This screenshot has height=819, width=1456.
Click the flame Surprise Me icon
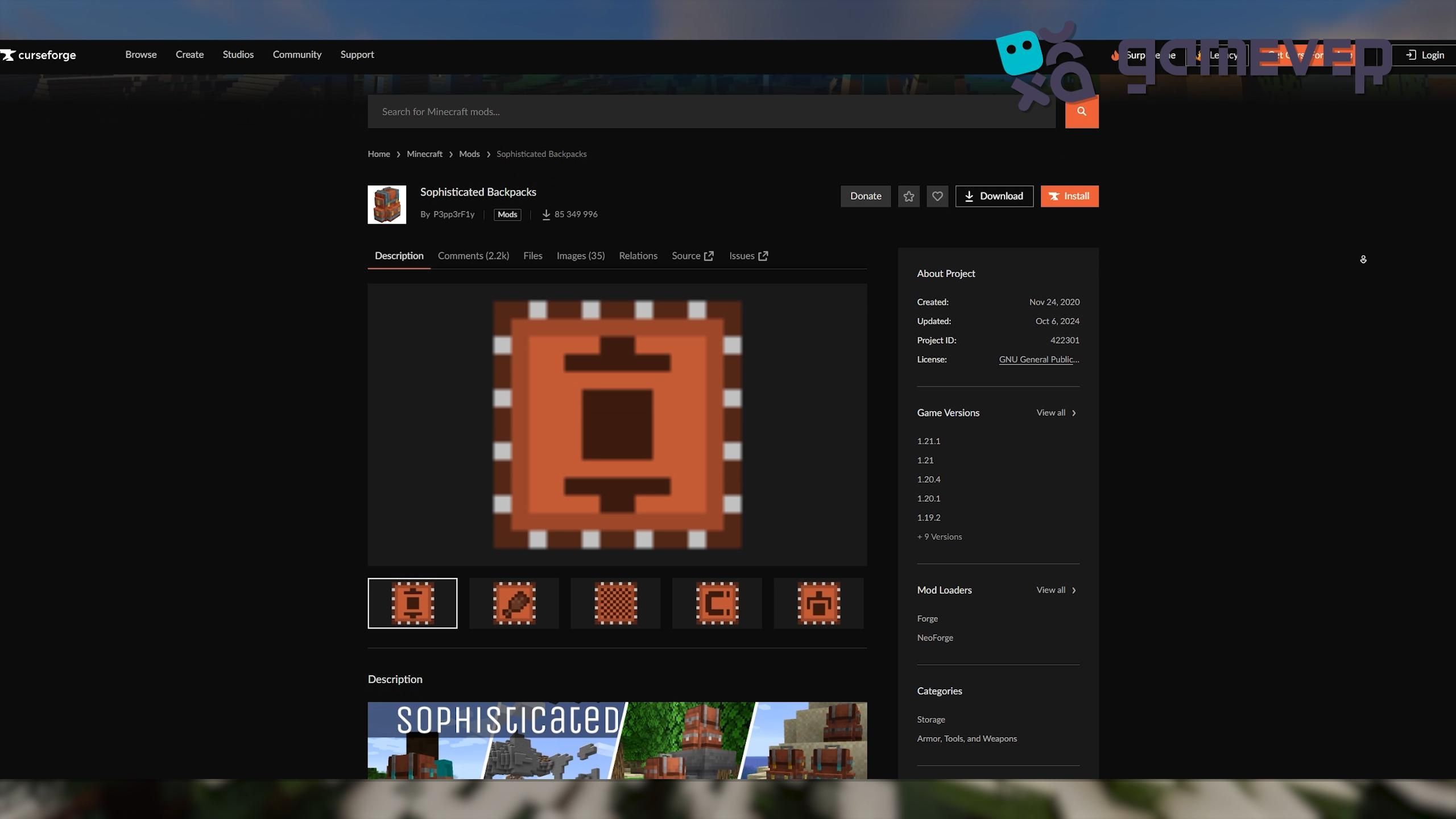tap(1115, 55)
